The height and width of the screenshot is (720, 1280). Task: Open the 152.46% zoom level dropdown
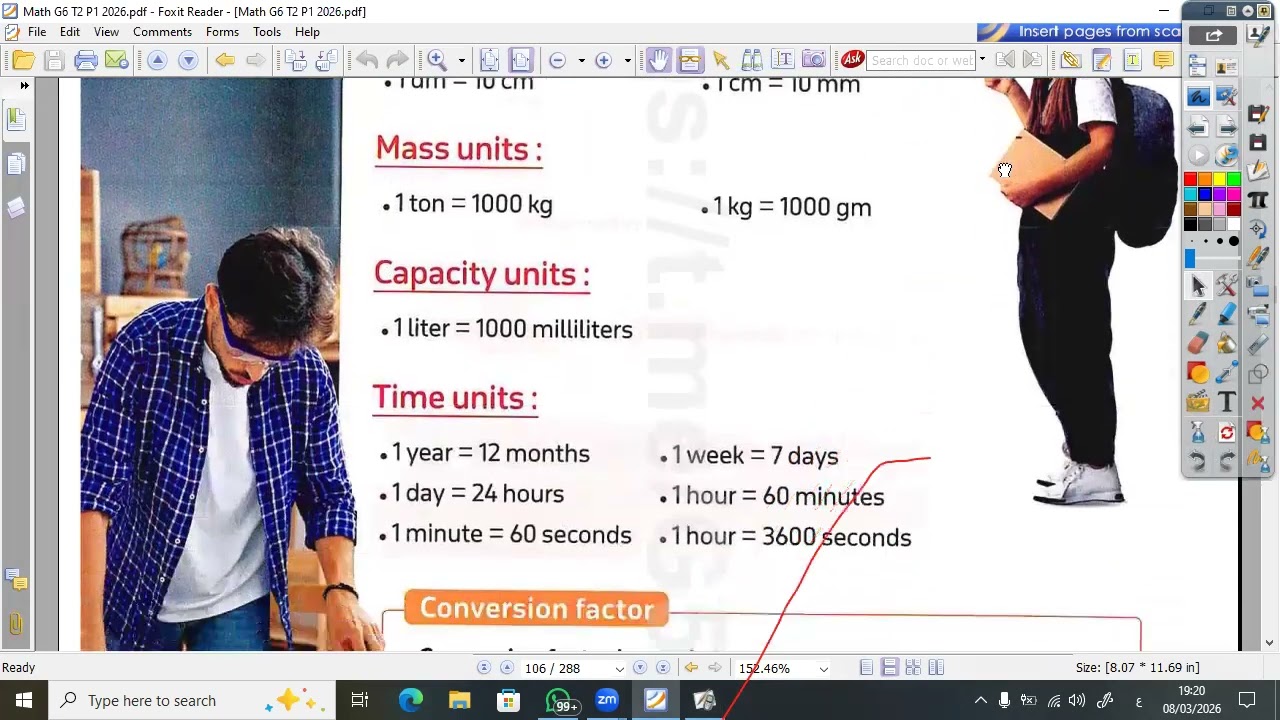[x=823, y=668]
